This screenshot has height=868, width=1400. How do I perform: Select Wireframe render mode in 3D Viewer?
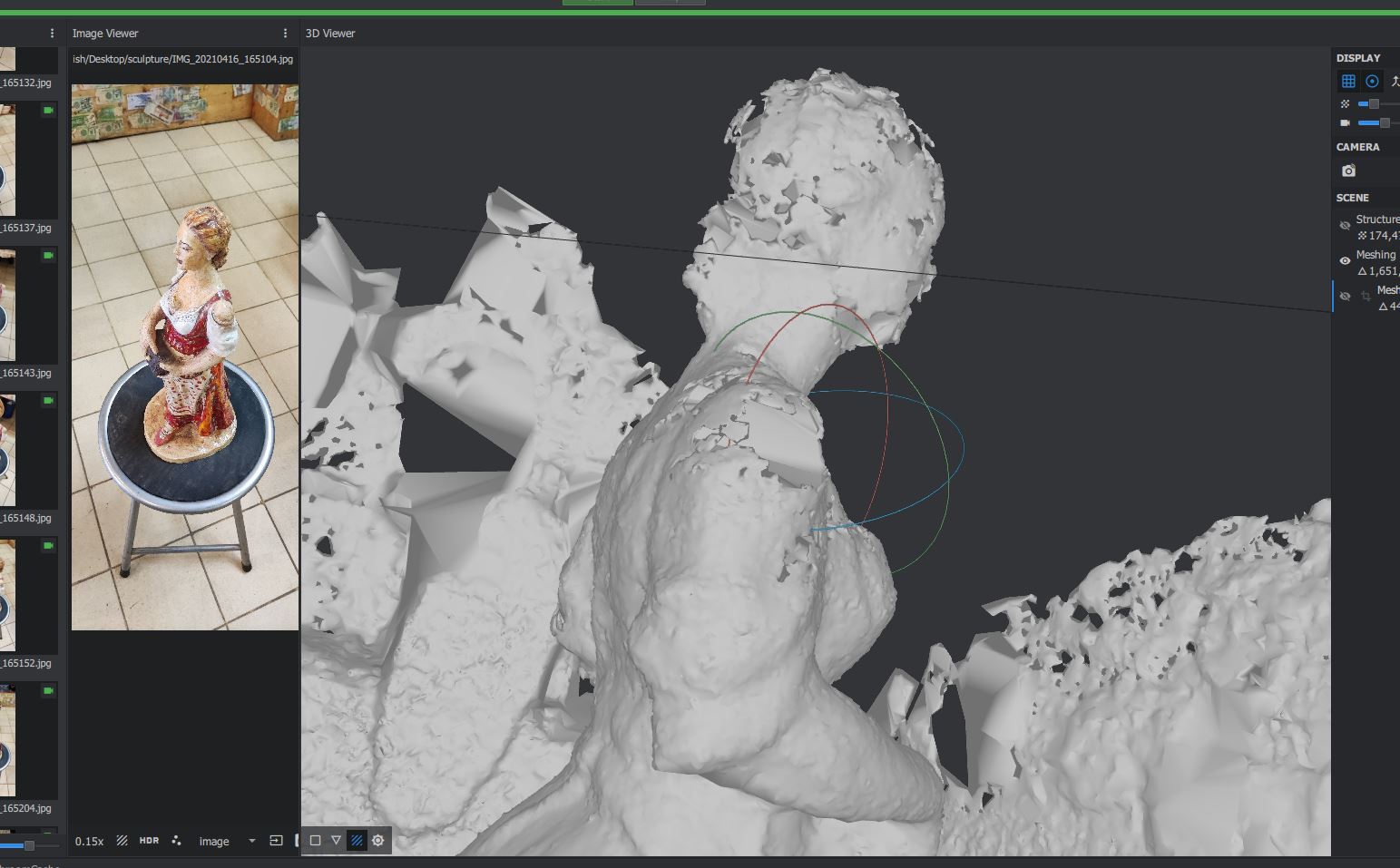tap(336, 841)
